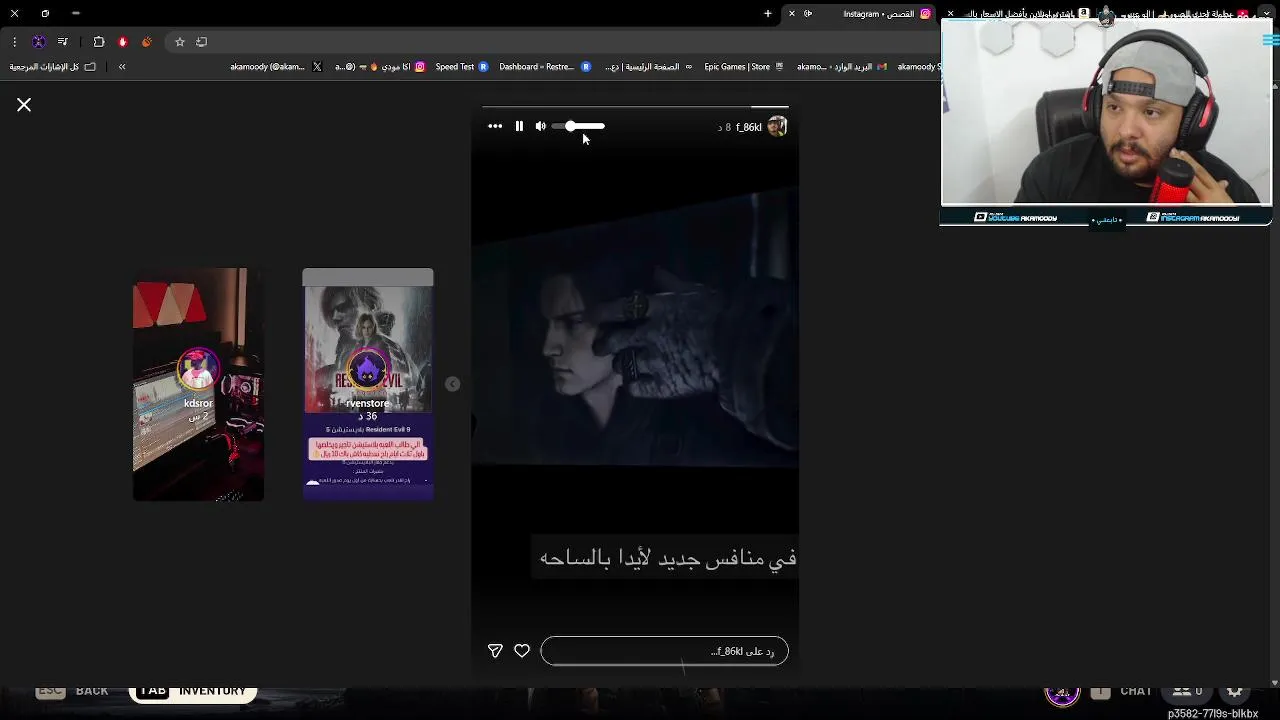Click story progress bar at top

(x=635, y=106)
